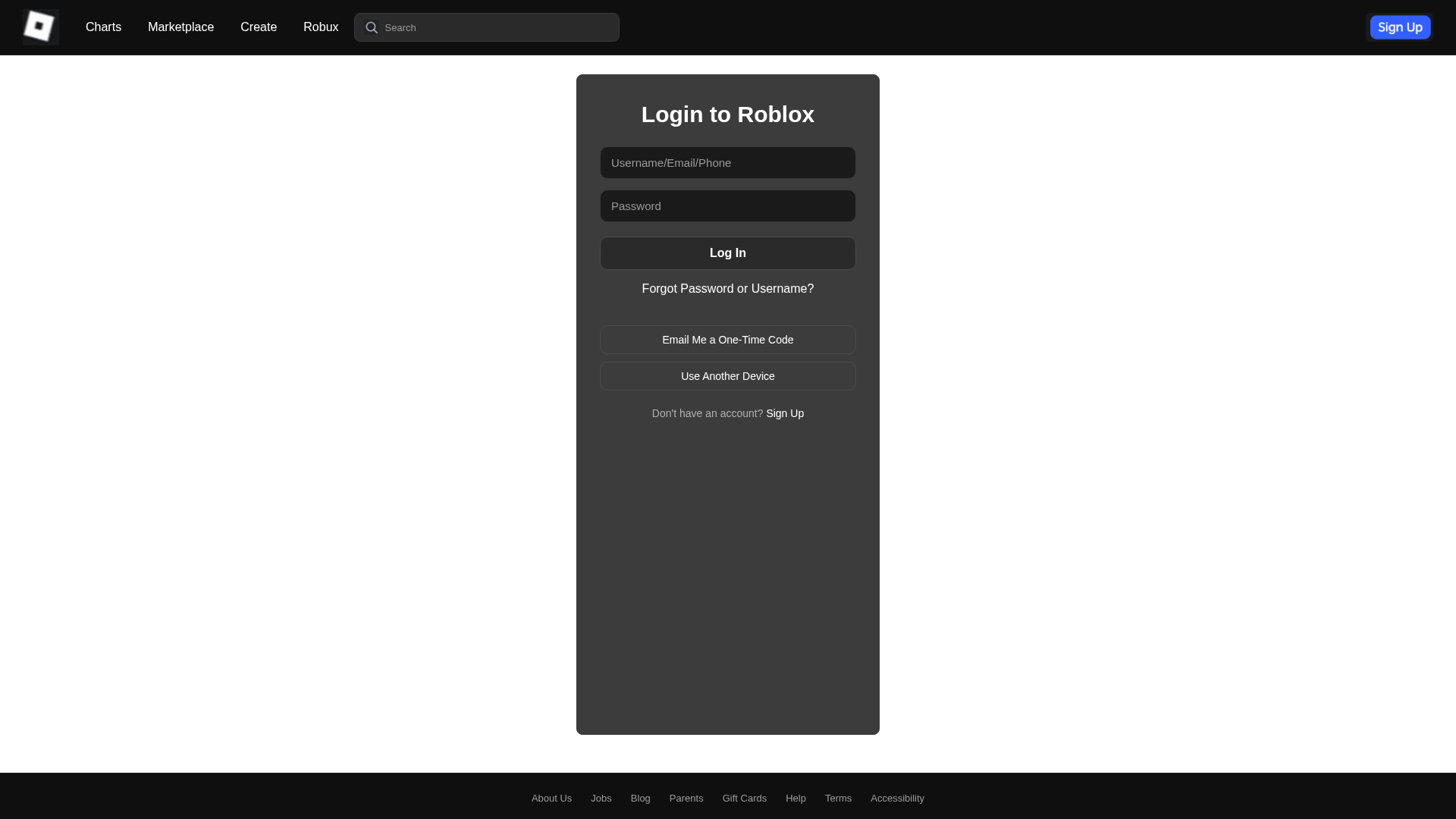Screen dimensions: 1456x819
Task: Follow the Sign Up link below the form
Action: pos(785,413)
